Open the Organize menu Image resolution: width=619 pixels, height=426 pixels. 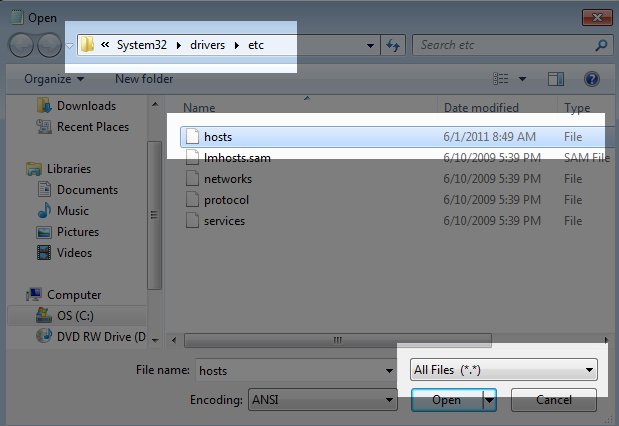pyautogui.click(x=54, y=78)
